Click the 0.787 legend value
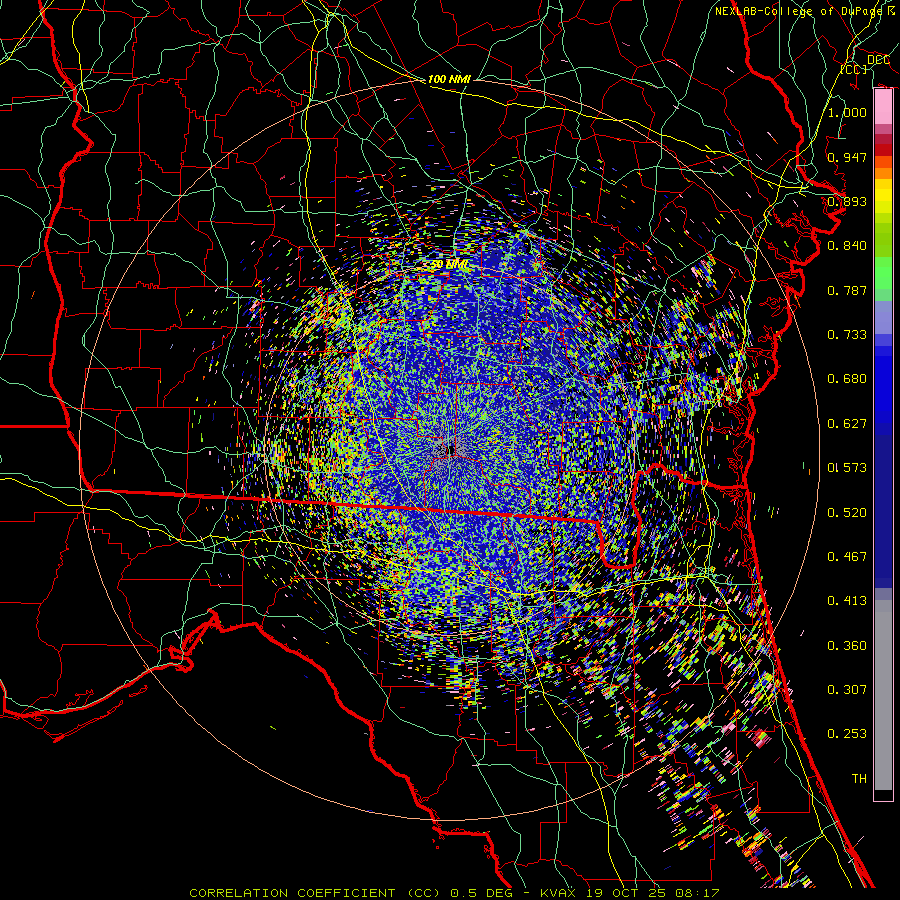Viewport: 900px width, 900px height. [x=847, y=290]
